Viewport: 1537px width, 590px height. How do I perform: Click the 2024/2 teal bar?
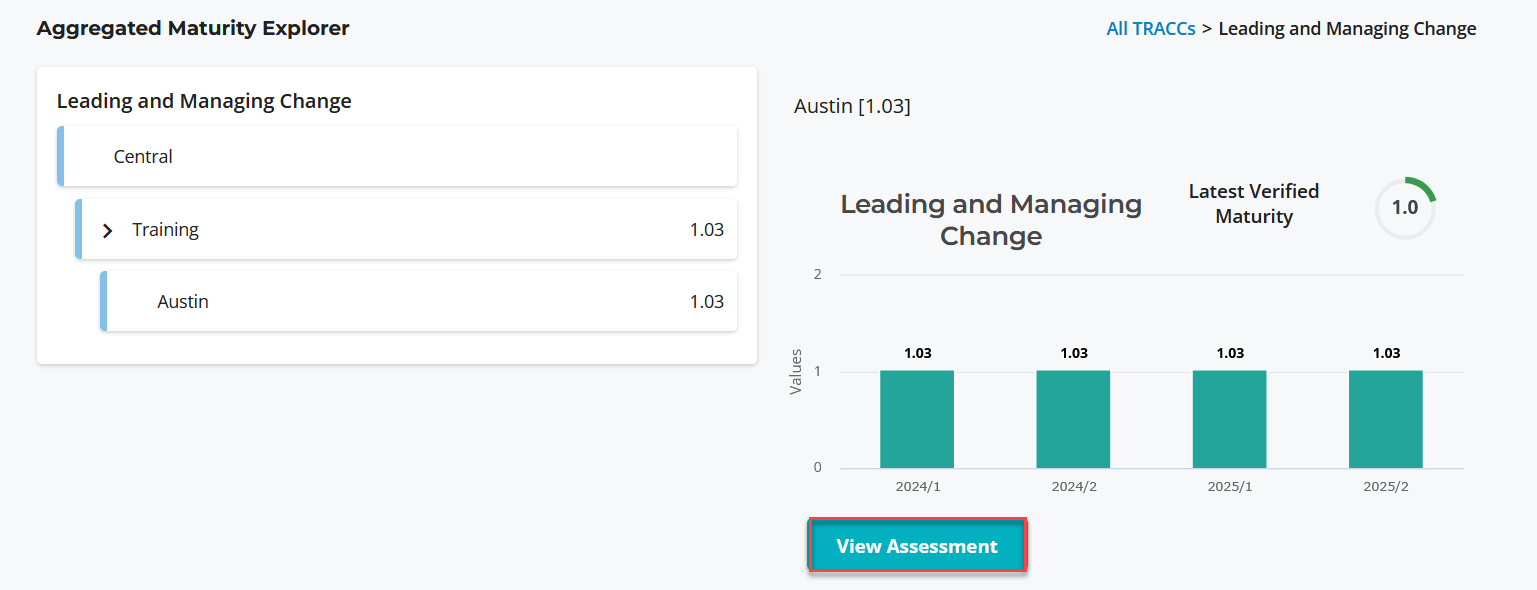coord(1073,419)
